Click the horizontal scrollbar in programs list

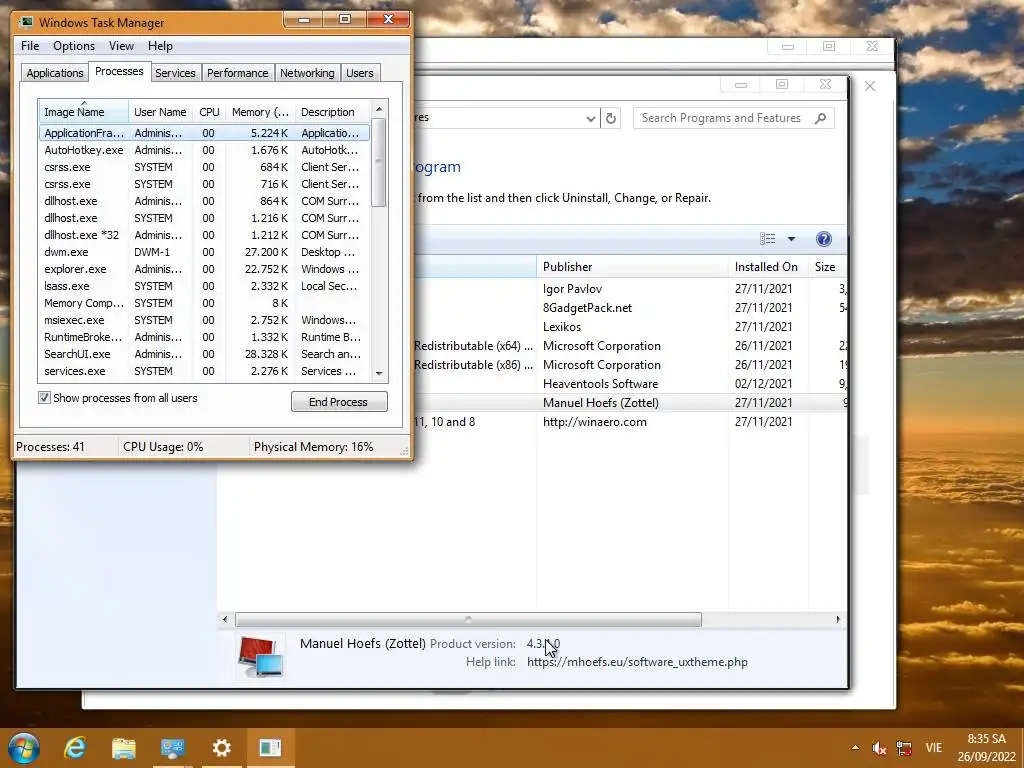(x=468, y=619)
